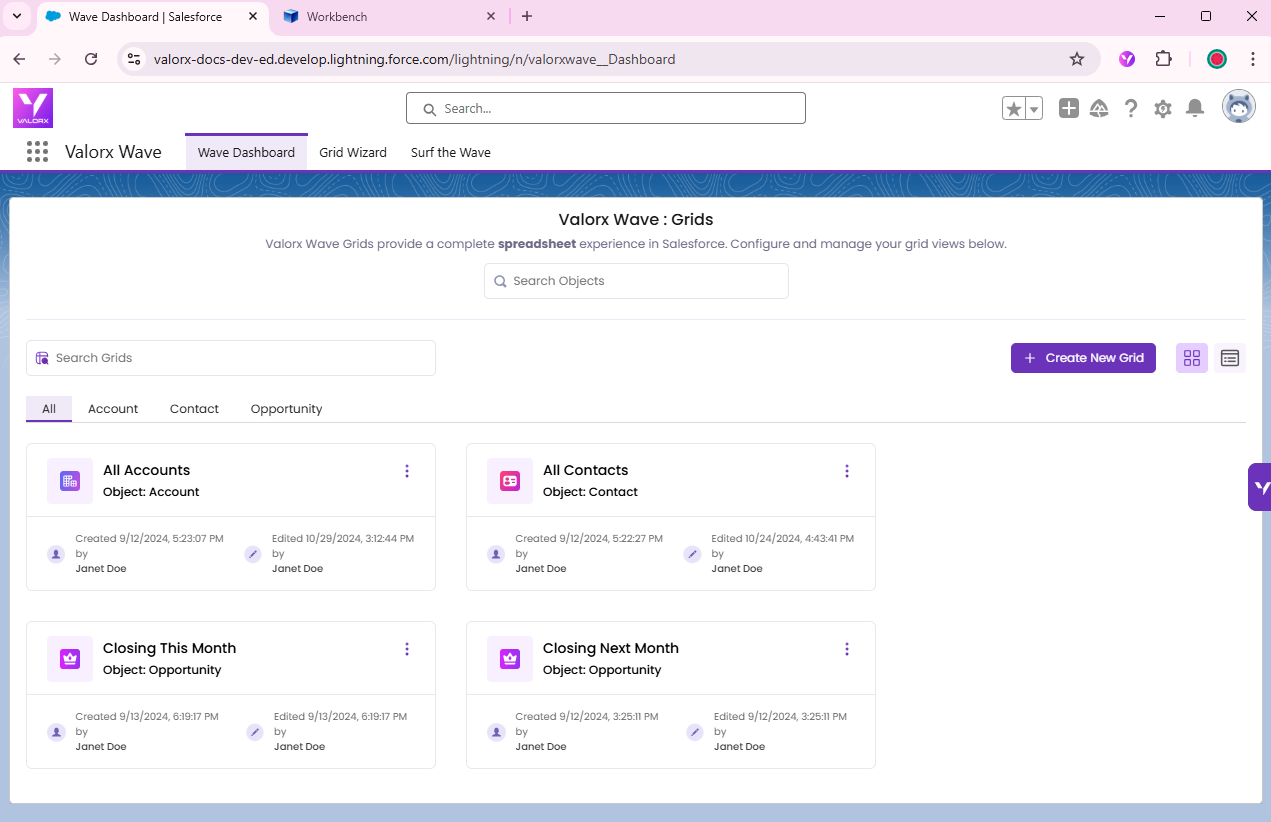Open All Contacts card options menu
Viewport: 1271px width, 822px height.
click(847, 471)
